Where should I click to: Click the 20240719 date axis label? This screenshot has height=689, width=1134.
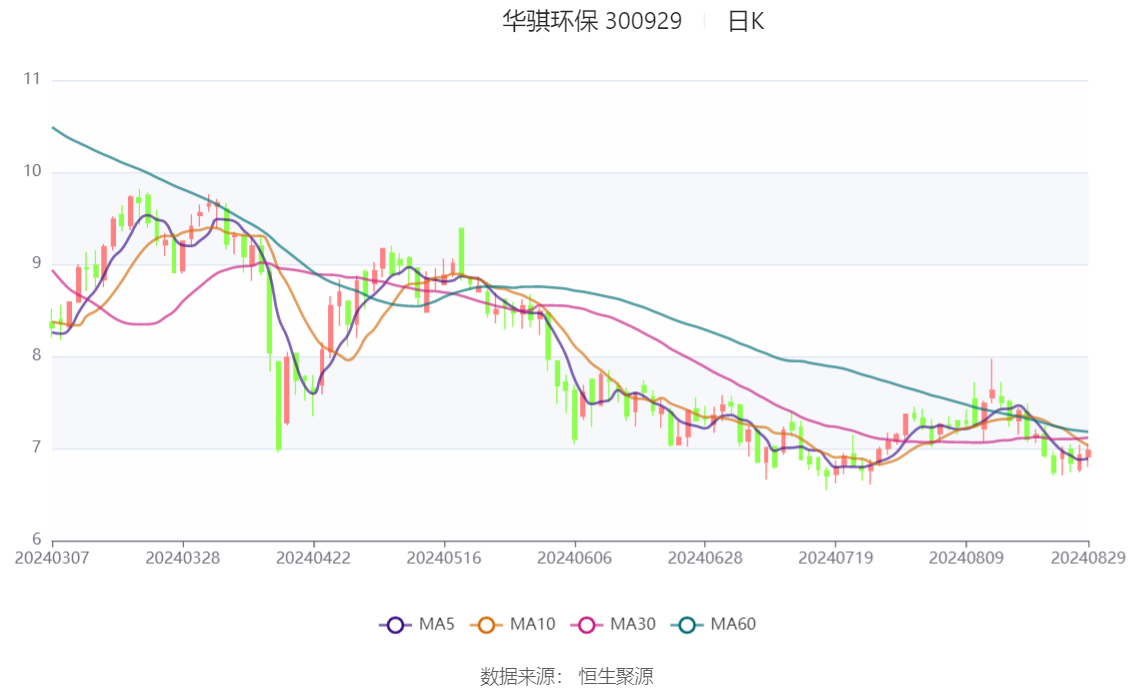[835, 558]
